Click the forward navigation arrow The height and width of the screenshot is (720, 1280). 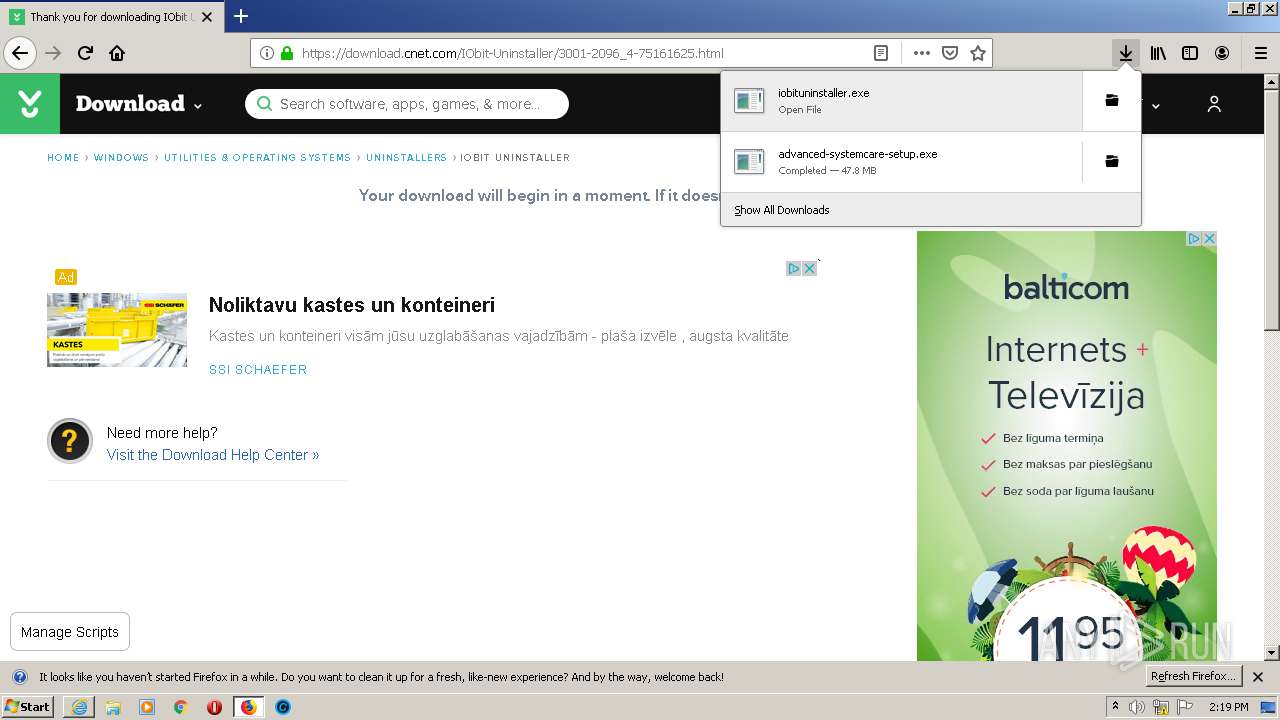click(x=53, y=53)
